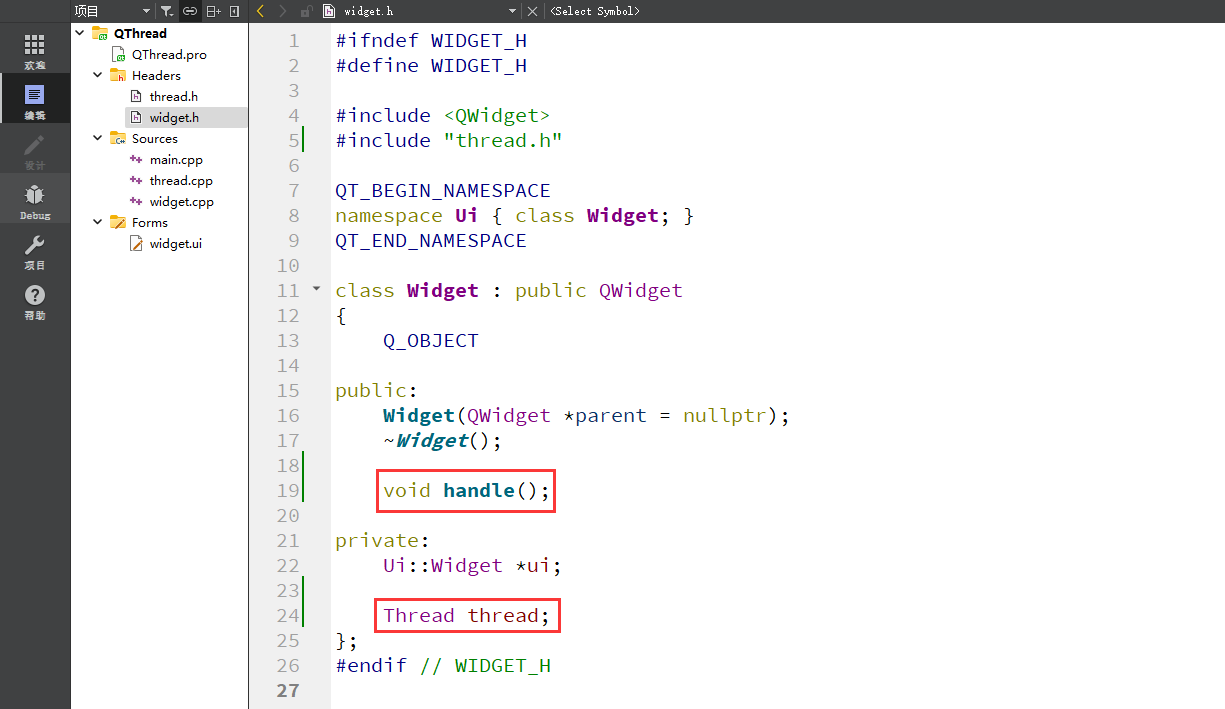Image resolution: width=1225 pixels, height=709 pixels.
Task: Open thread.cpp in the project tree
Action: click(181, 180)
